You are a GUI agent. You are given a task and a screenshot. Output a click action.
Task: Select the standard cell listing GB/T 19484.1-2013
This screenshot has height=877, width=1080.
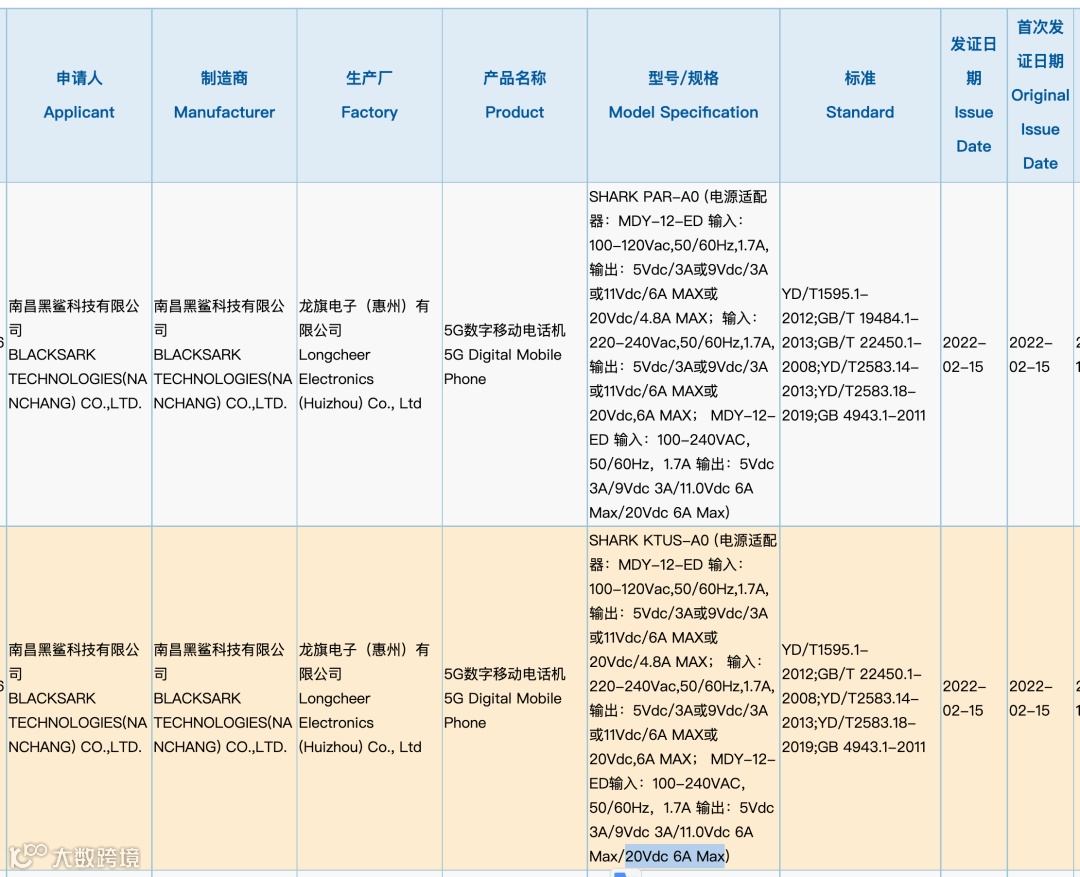(x=860, y=354)
